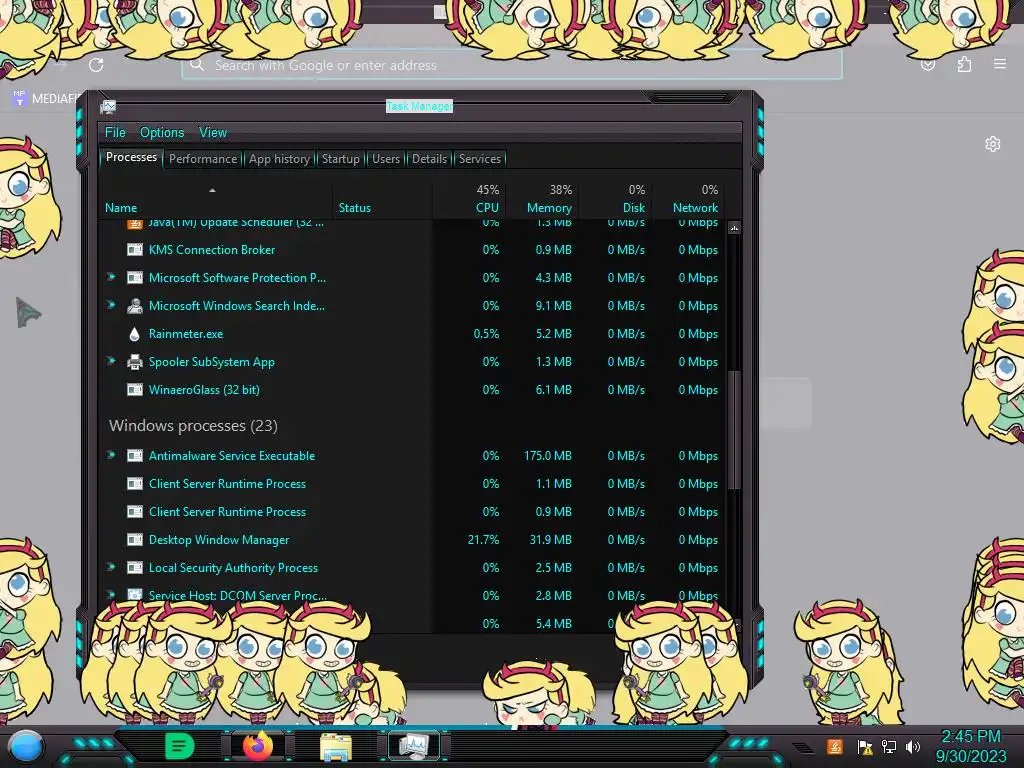
Task: Reload the page in Firefox
Action: coord(96,65)
